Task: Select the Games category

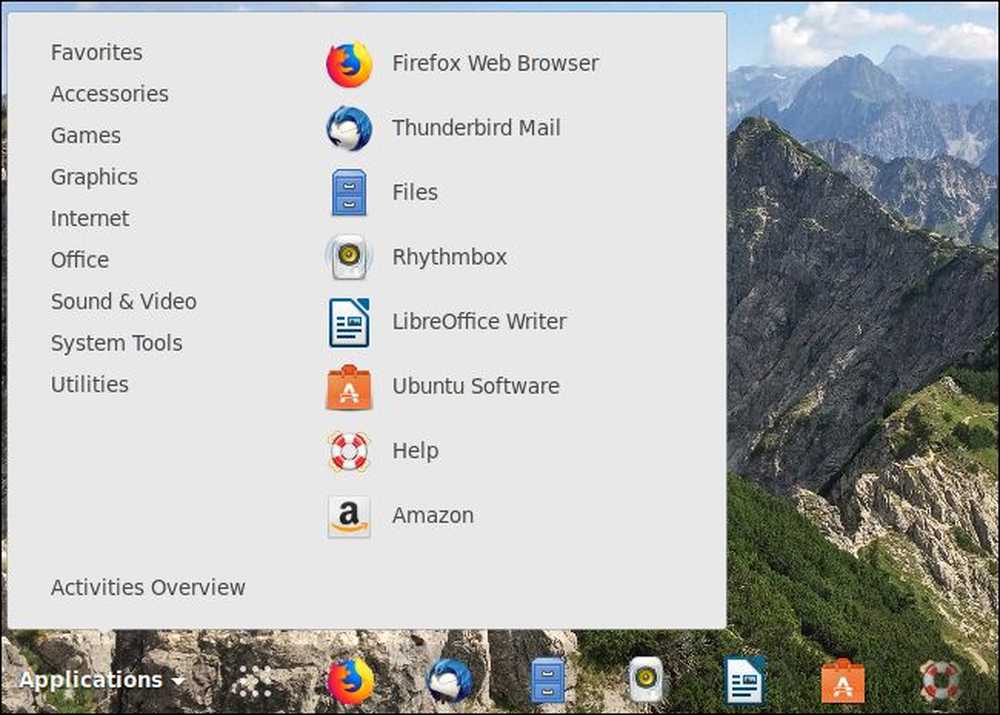Action: 86,136
